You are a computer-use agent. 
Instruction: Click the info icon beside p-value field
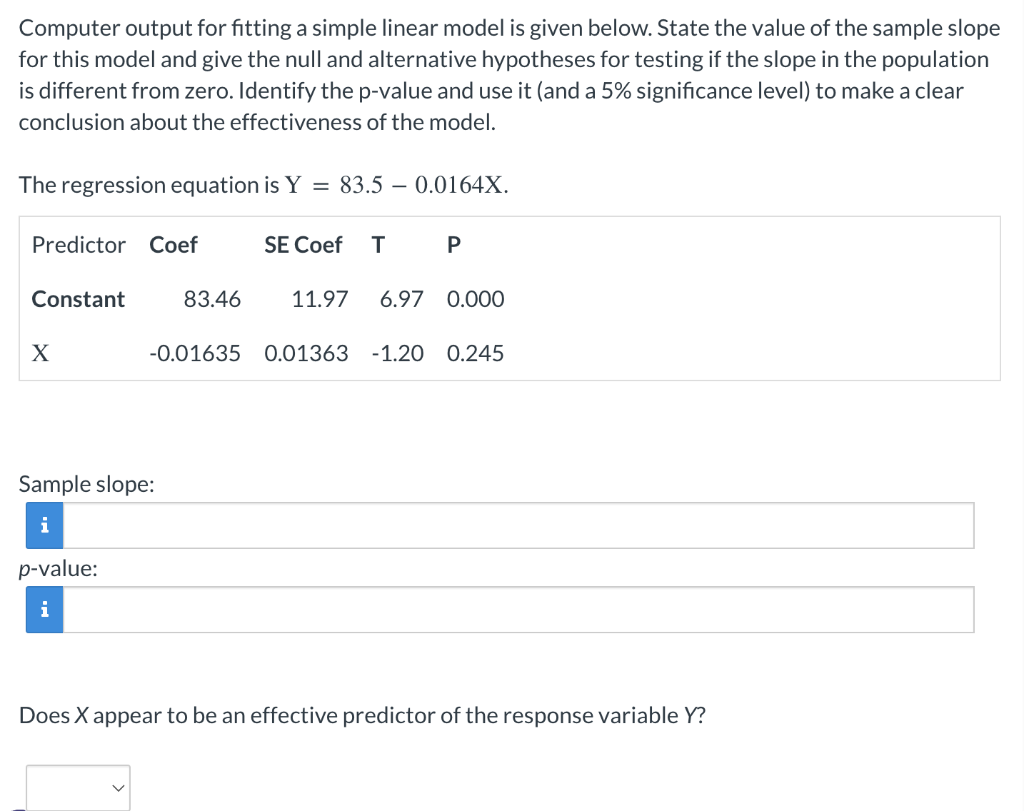pos(43,609)
